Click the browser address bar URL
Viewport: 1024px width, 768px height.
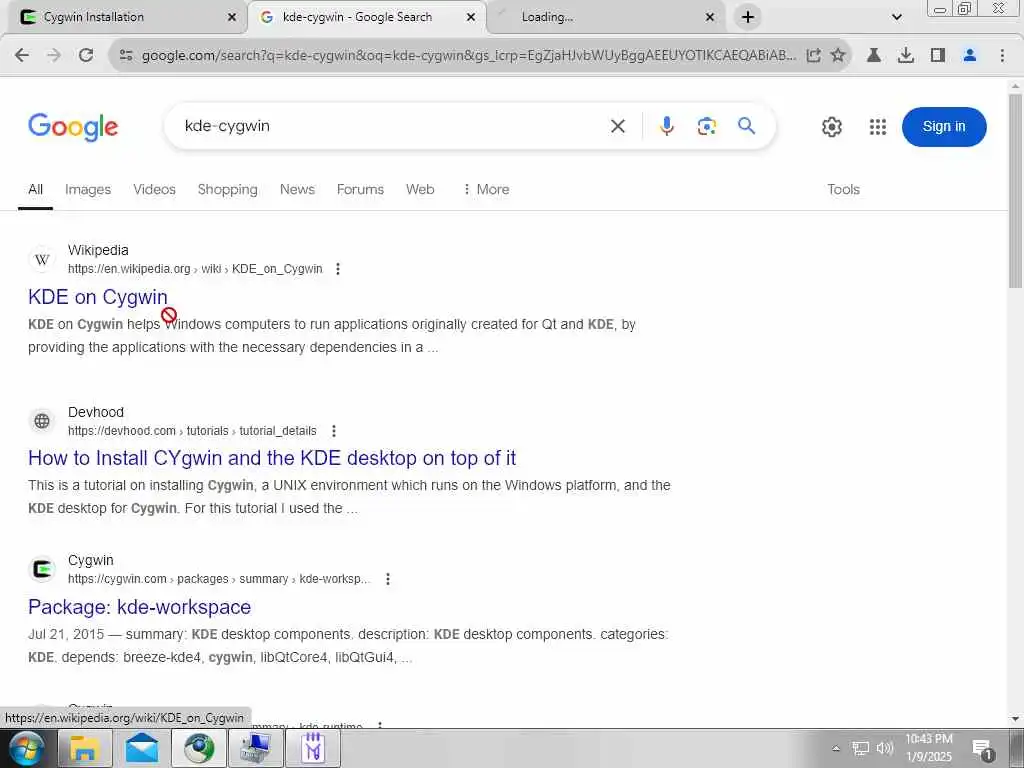point(468,56)
